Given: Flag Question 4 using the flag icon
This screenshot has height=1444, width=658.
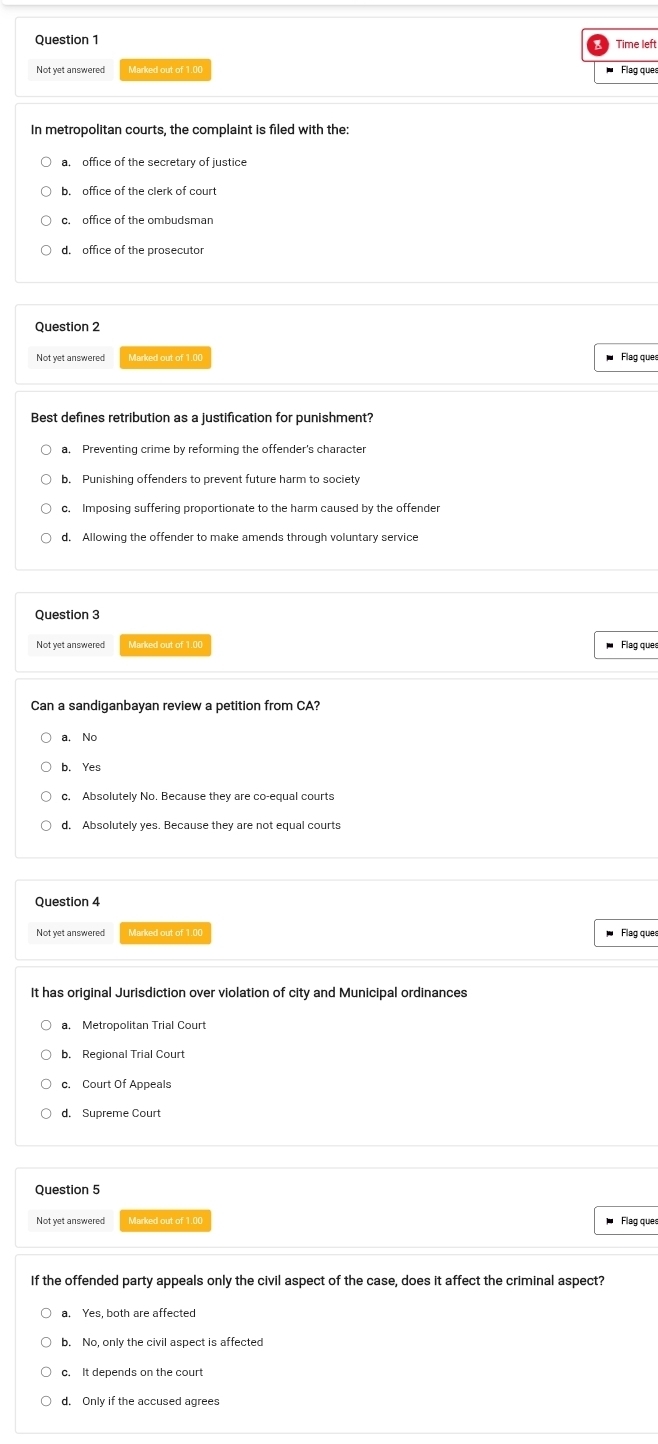Looking at the screenshot, I should pos(629,933).
